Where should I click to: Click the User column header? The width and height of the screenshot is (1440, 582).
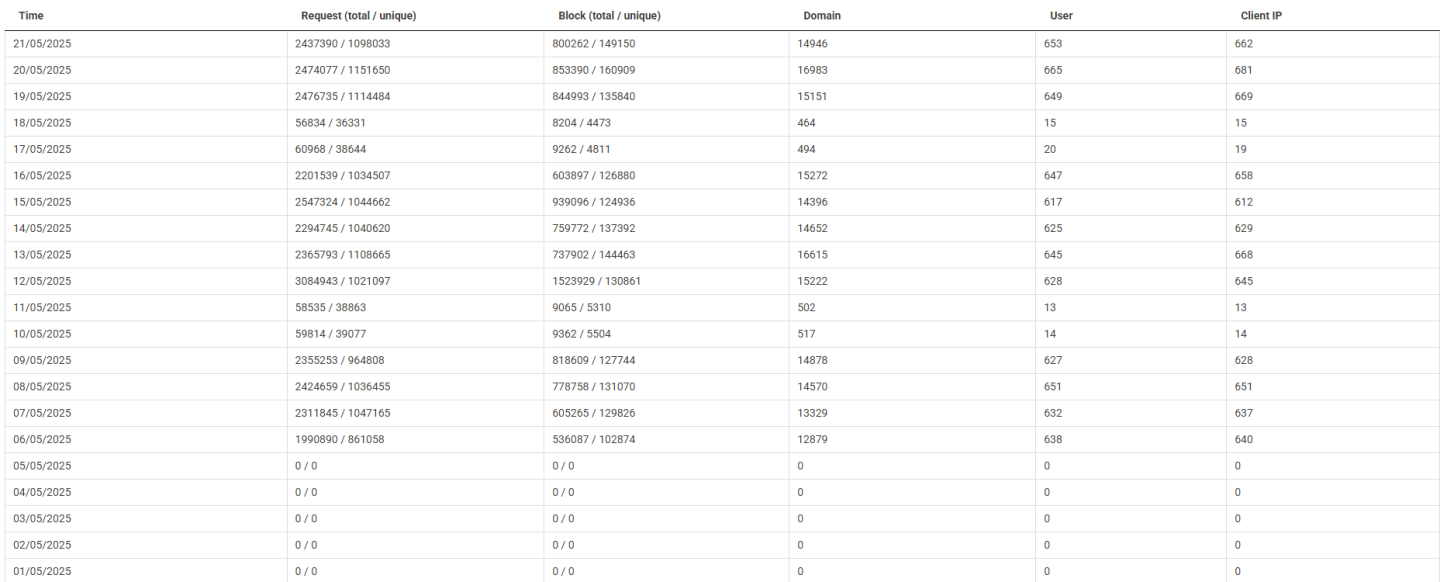click(x=1061, y=16)
